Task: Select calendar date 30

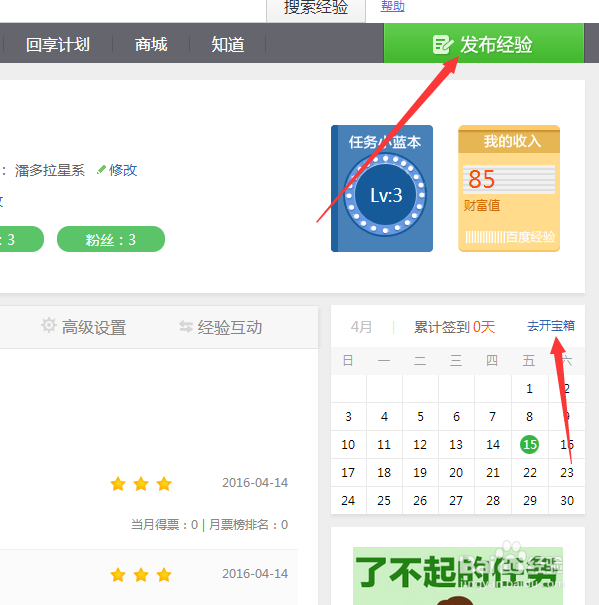Action: click(567, 501)
